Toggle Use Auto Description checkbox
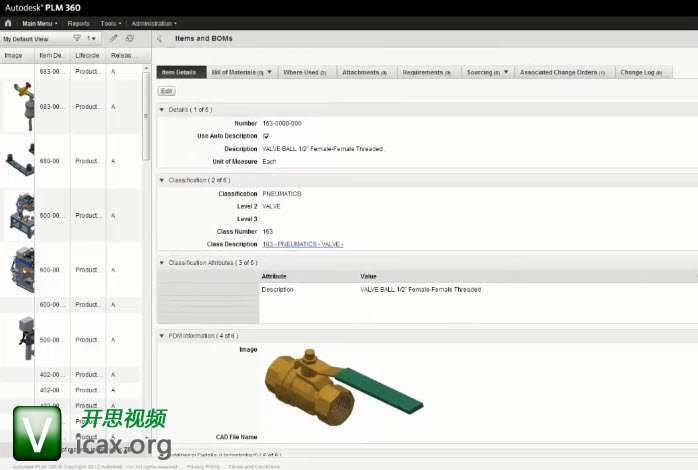This screenshot has width=698, height=470. pos(266,136)
